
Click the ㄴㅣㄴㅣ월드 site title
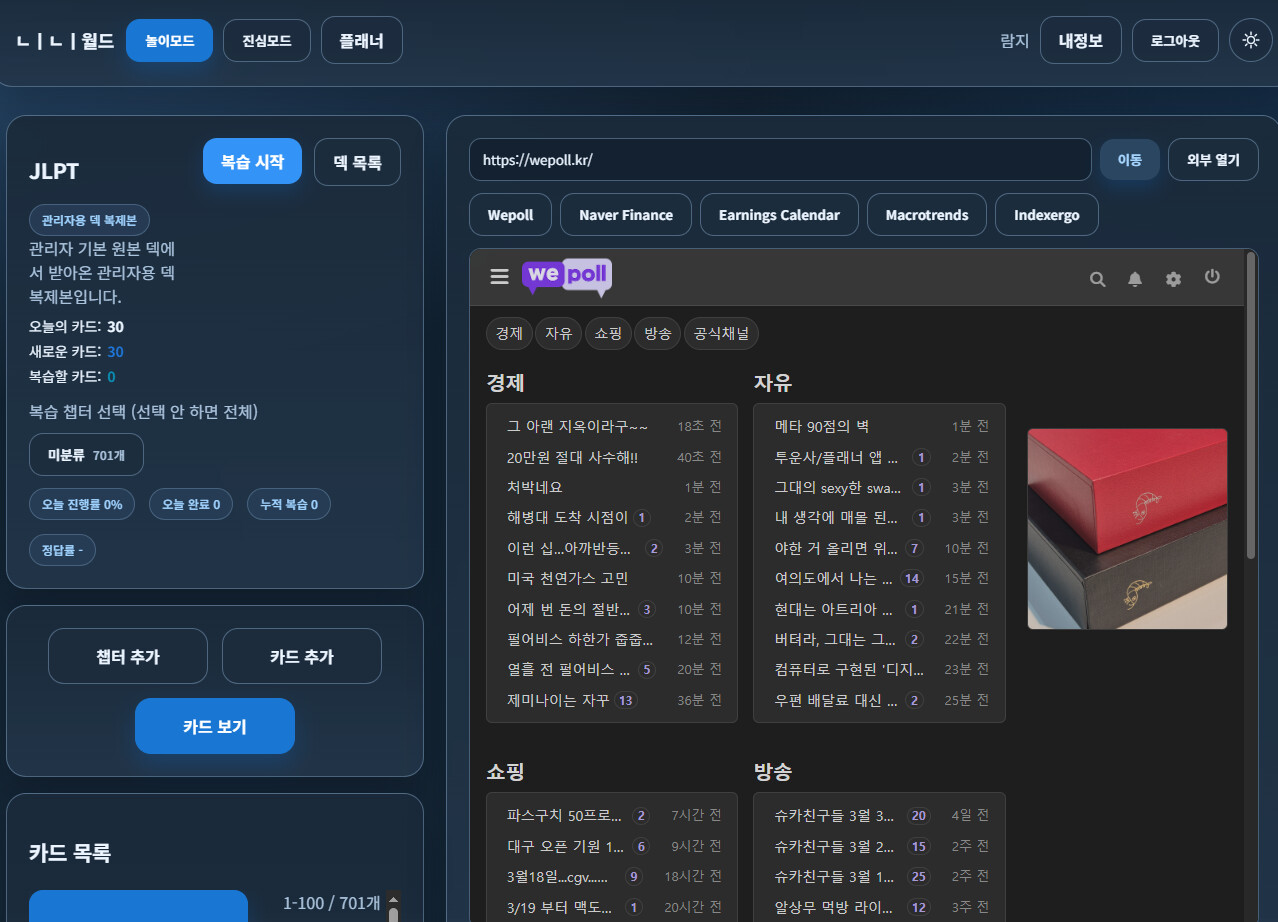(65, 41)
